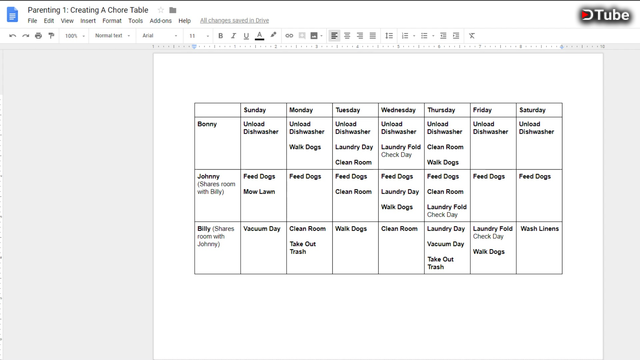Click the Thursday header cell
This screenshot has width=640, height=360.
pos(447,110)
